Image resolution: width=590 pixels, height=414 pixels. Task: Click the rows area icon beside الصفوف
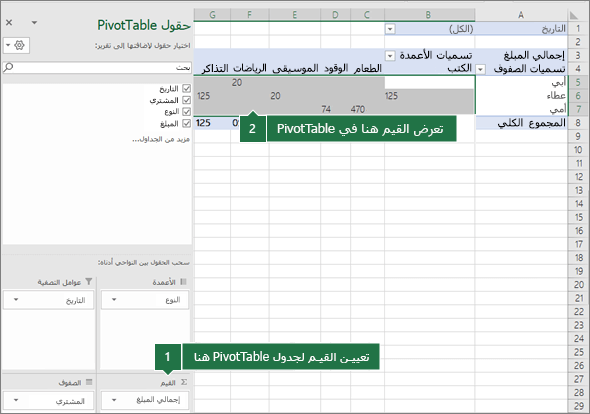(89, 382)
